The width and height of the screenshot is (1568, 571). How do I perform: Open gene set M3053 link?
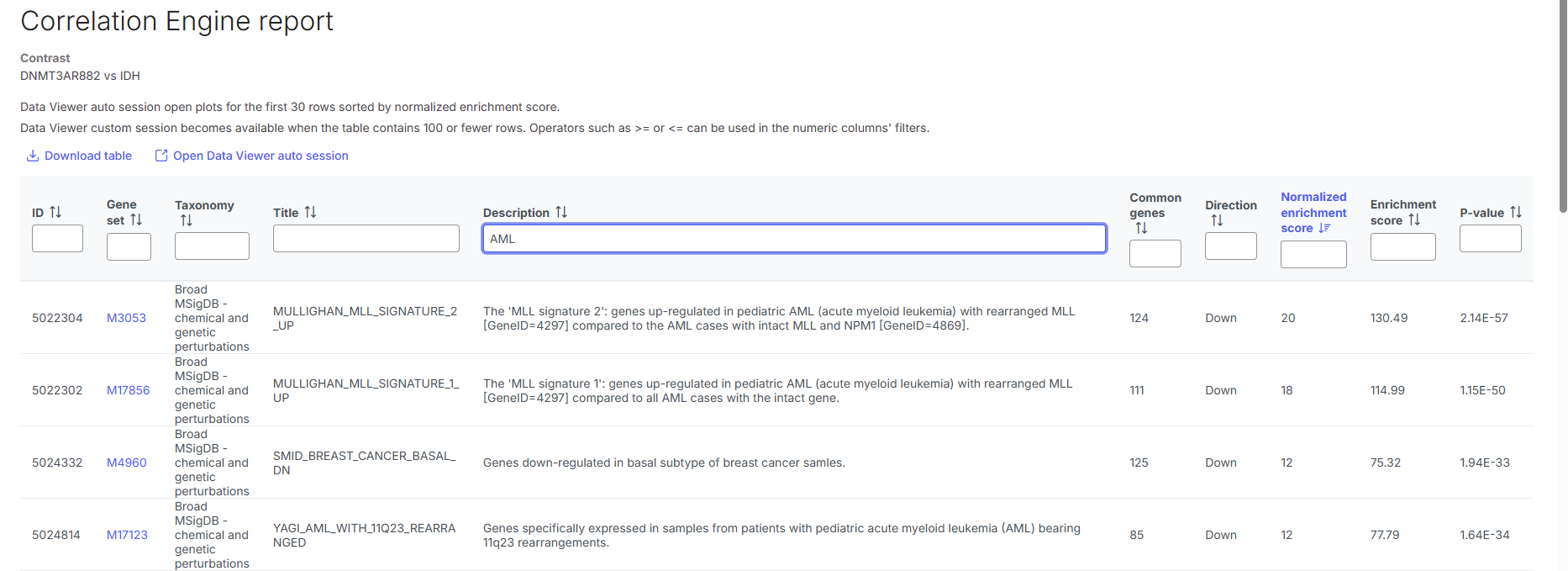pos(126,318)
